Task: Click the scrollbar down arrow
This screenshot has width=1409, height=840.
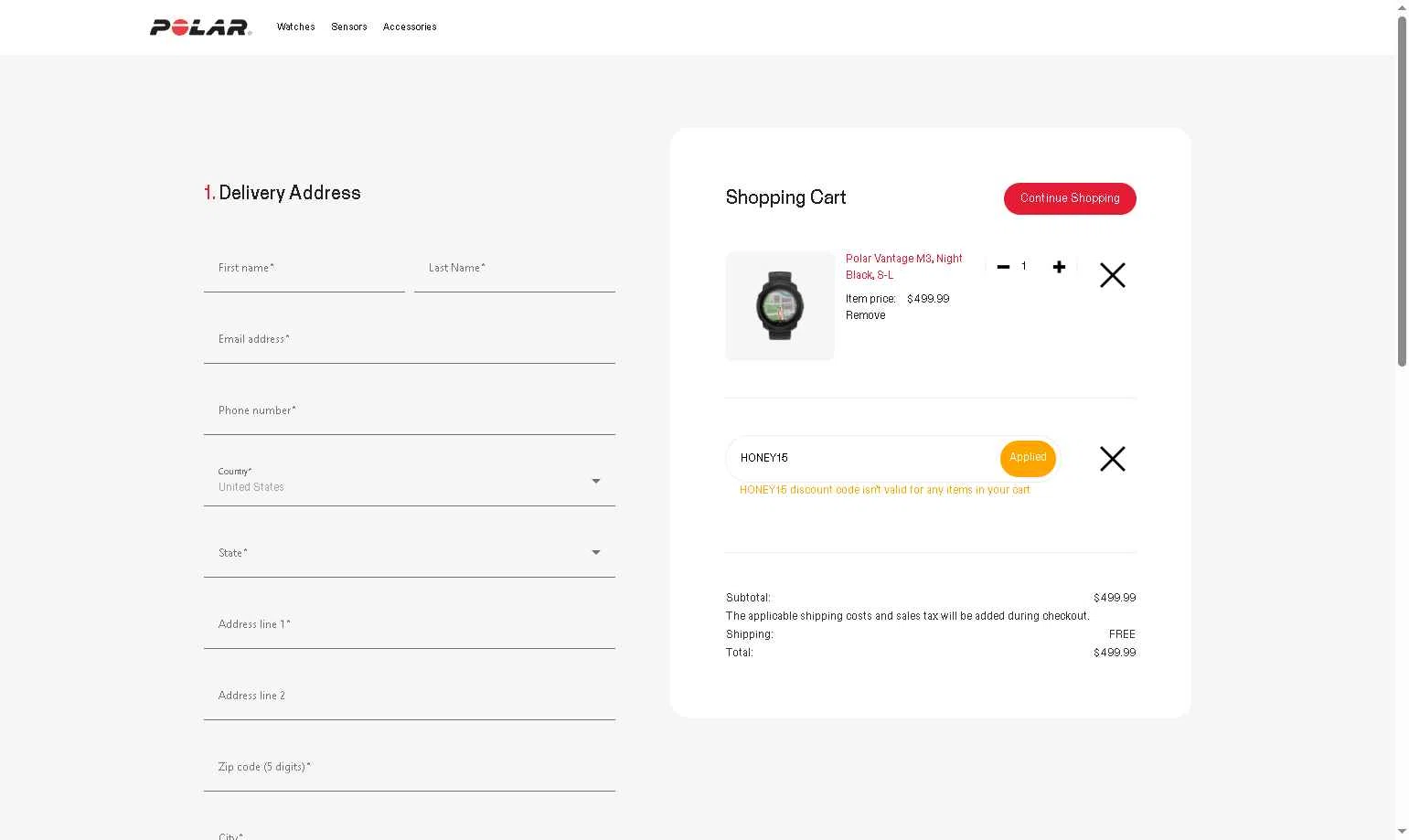Action: (1402, 832)
